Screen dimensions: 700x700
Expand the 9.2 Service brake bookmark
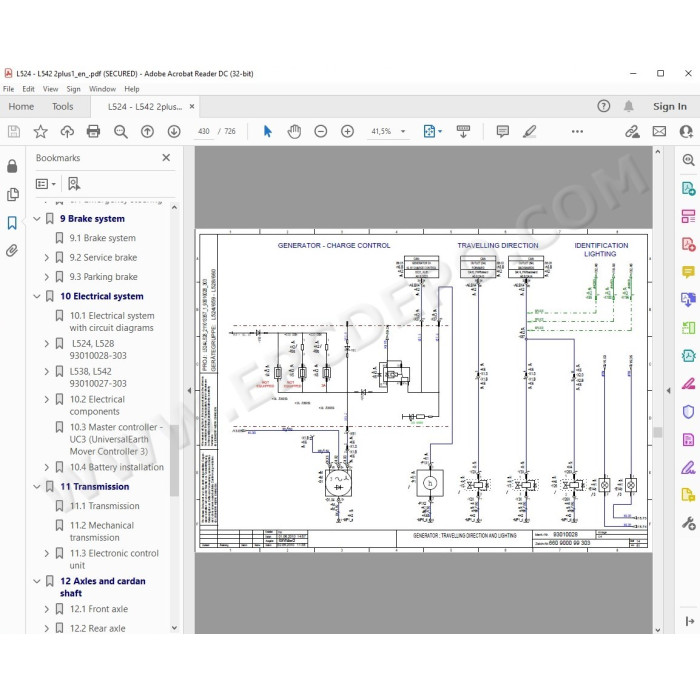[46, 258]
